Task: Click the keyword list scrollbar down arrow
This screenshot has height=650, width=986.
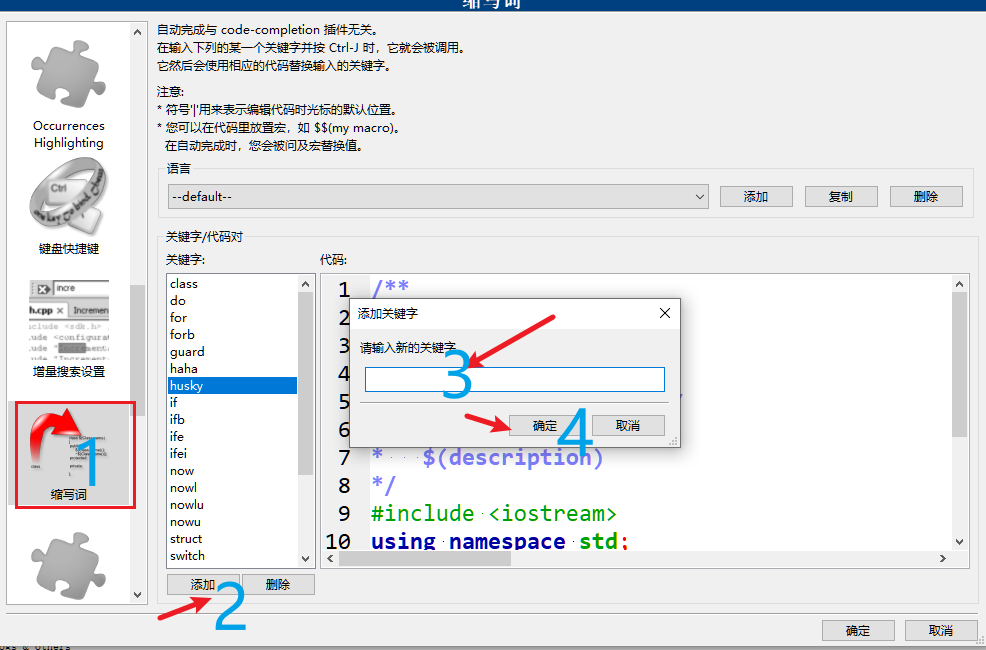Action: [305, 560]
